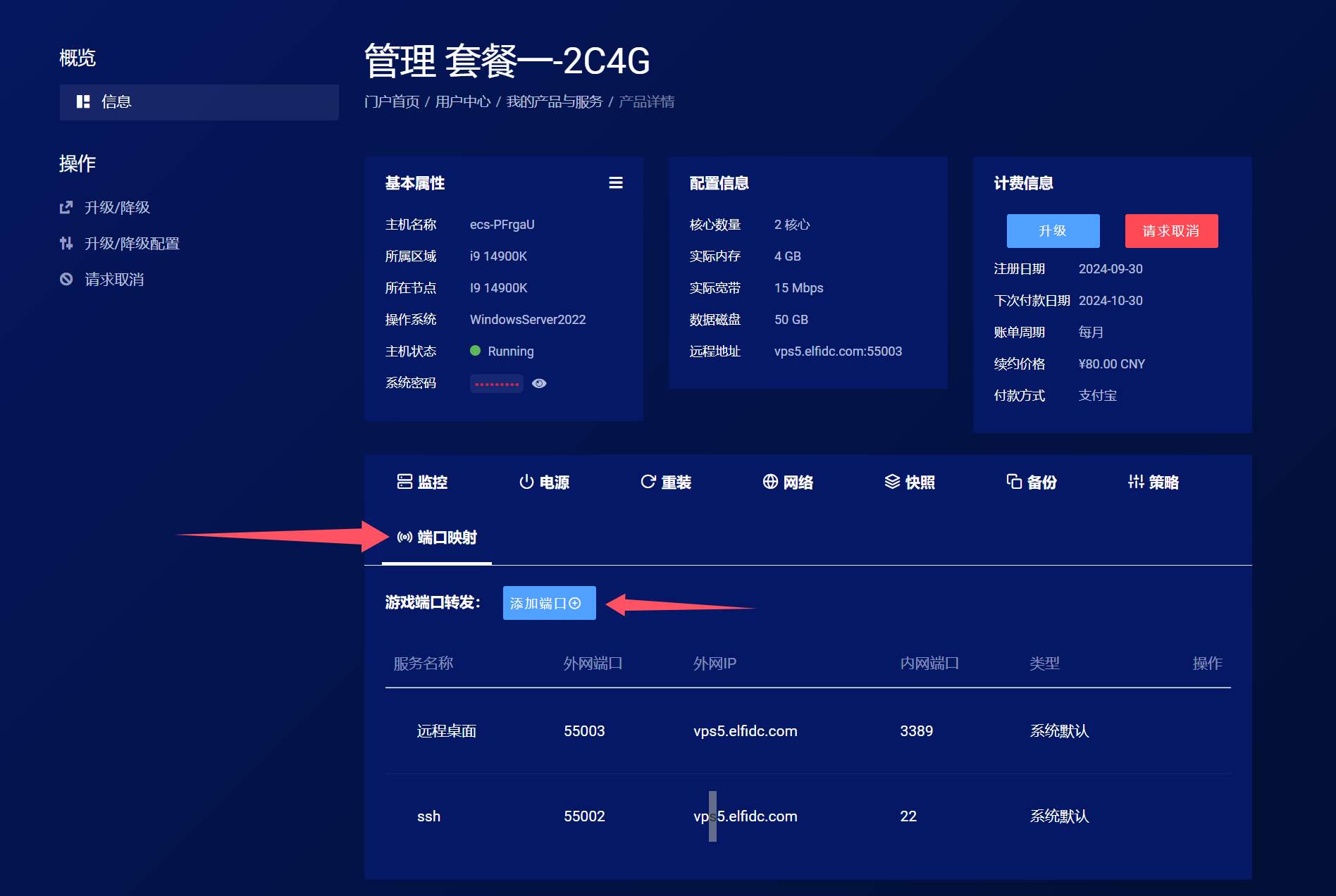Click the blue 升级 button
The width and height of the screenshot is (1336, 896).
[x=1053, y=231]
